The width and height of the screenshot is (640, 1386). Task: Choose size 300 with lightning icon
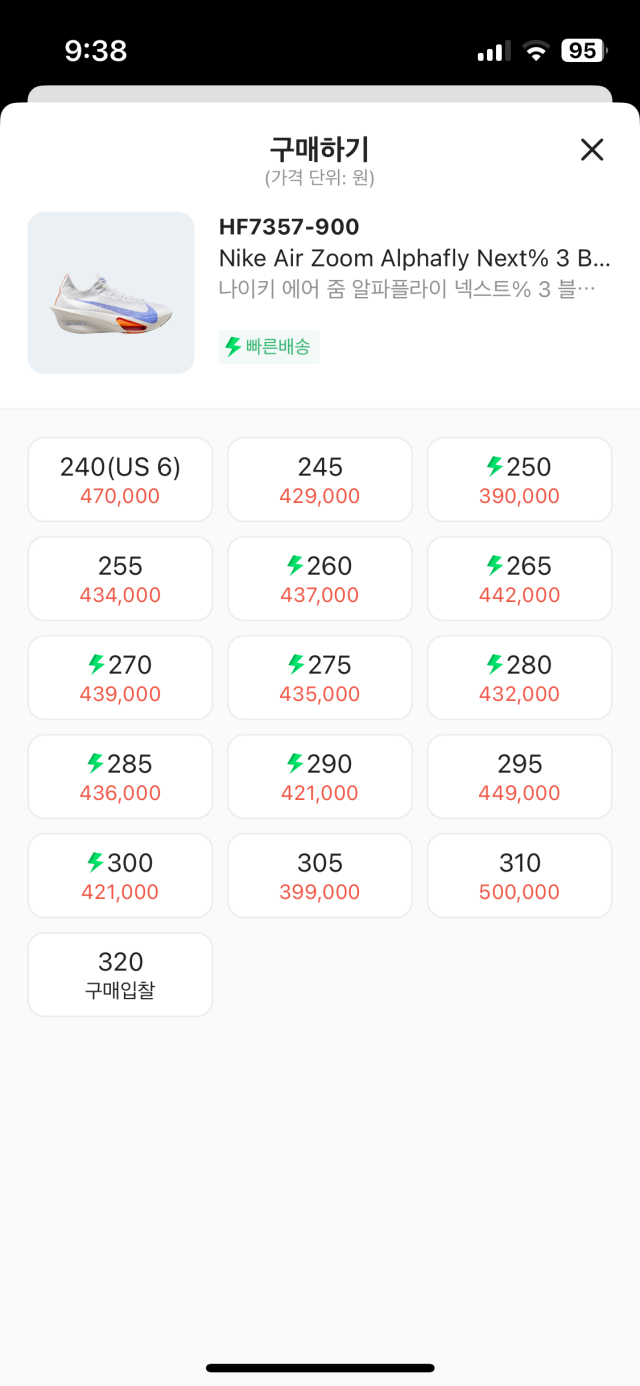click(x=120, y=876)
